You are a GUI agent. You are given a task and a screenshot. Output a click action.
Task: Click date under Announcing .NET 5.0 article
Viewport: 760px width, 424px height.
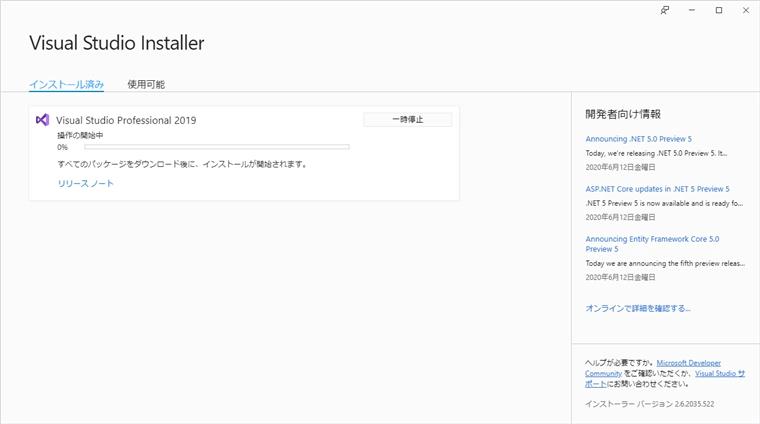620,167
